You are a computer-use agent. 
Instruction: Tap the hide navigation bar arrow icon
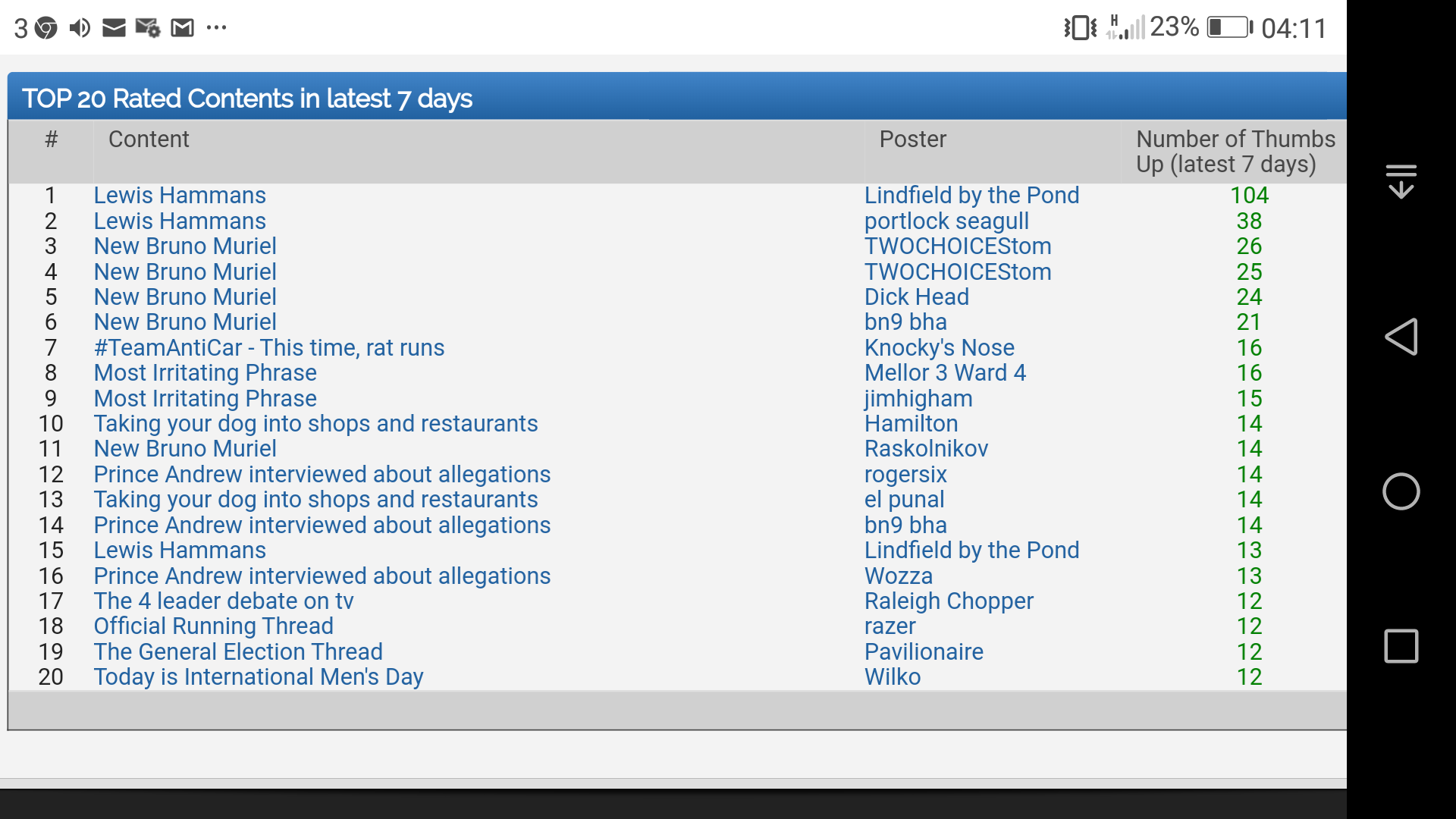point(1401,182)
